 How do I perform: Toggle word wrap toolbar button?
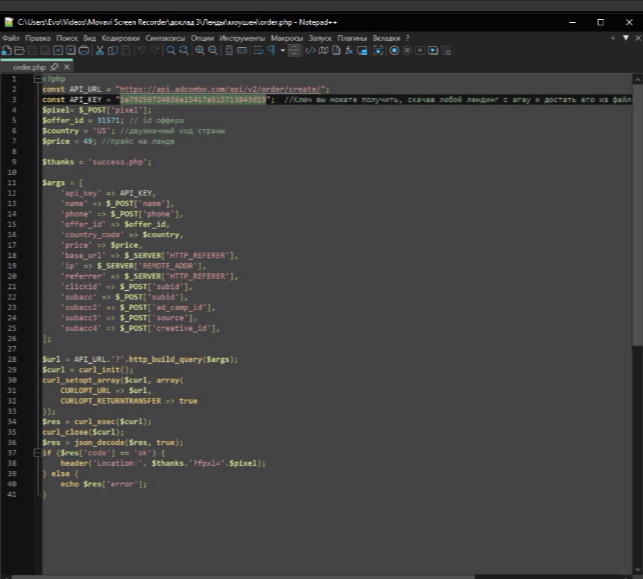258,50
